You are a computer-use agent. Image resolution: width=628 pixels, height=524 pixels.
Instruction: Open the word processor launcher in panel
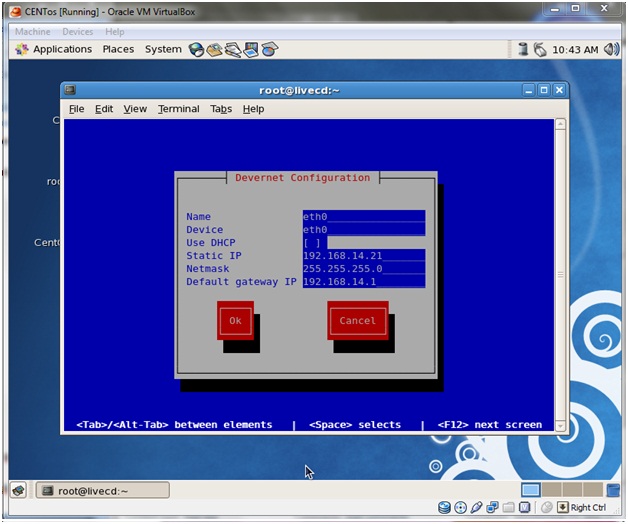pyautogui.click(x=233, y=50)
